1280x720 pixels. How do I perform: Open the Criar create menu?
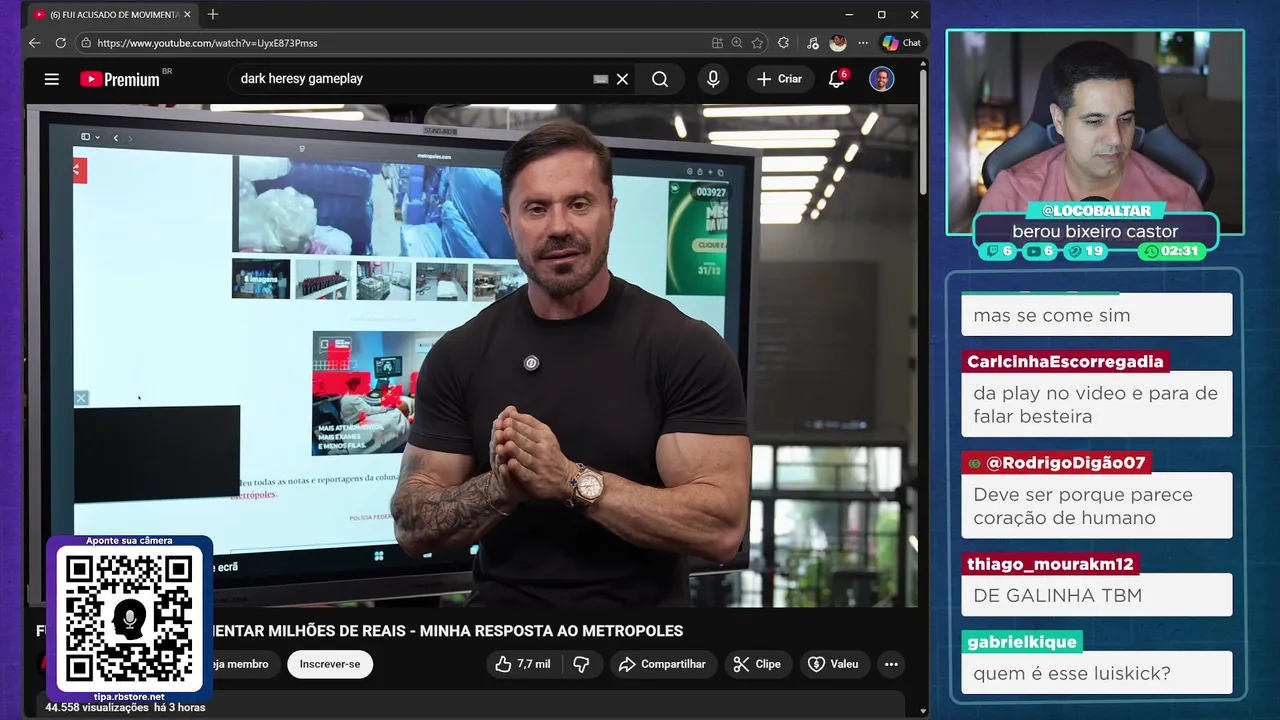[x=780, y=79]
